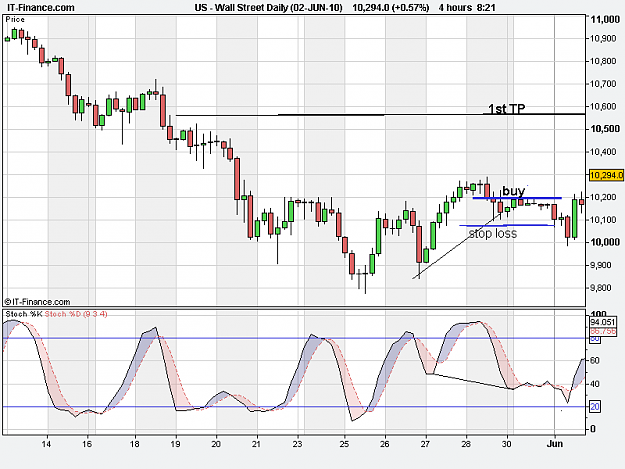
Task: Click the date label 27 on time axis
Action: pos(425,444)
